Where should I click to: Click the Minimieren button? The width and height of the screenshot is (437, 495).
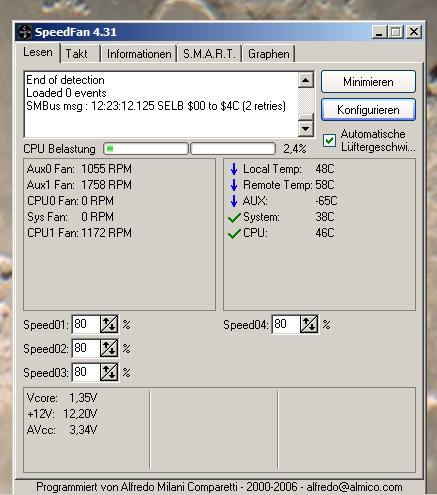[368, 82]
